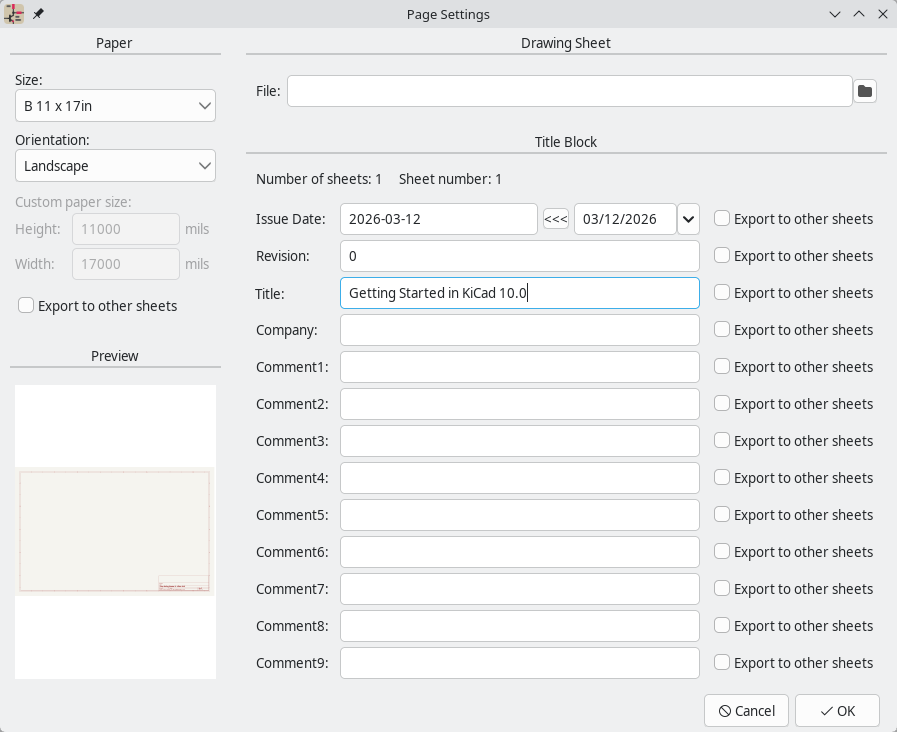
Task: Click the Company input field
Action: click(x=519, y=330)
